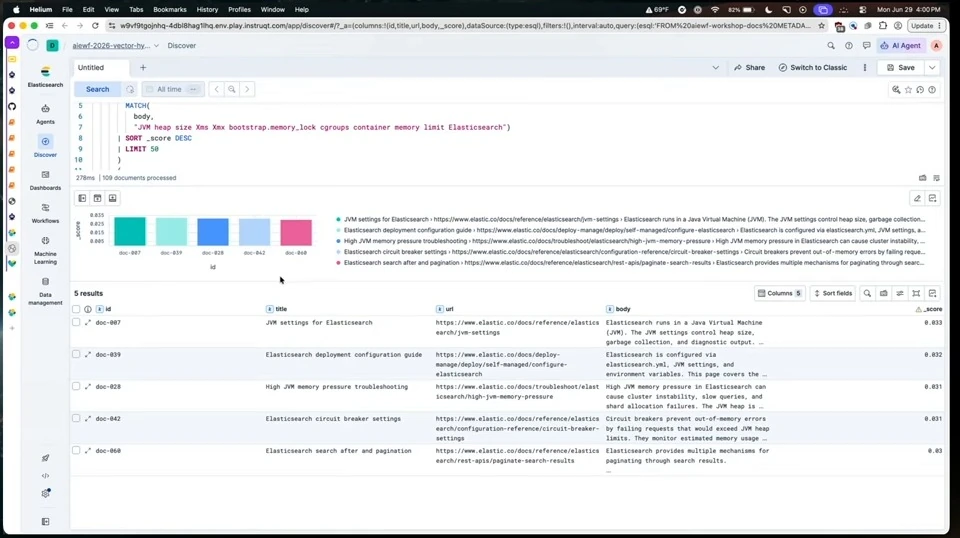Open the Bookmarks menu in menu bar
The height and width of the screenshot is (538, 960).
click(170, 9)
